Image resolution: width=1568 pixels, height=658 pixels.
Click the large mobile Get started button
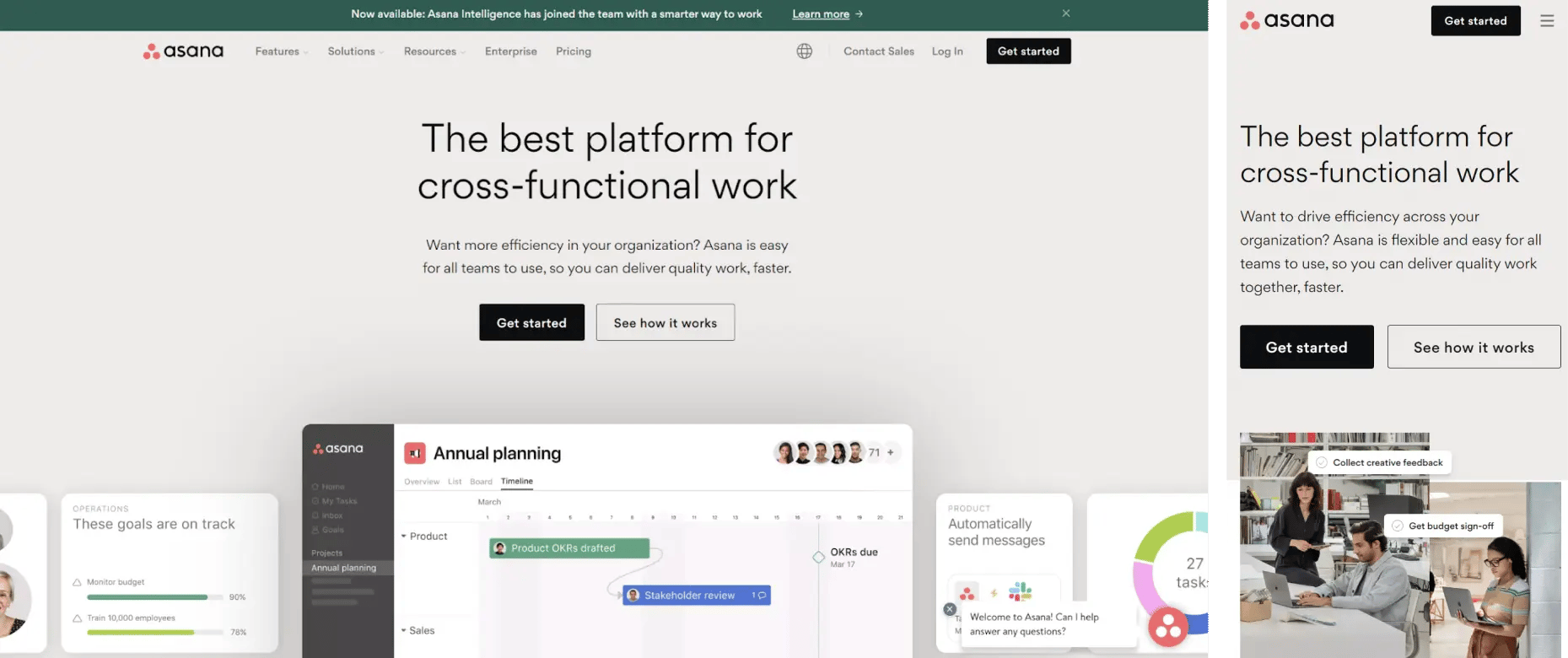(x=1307, y=347)
